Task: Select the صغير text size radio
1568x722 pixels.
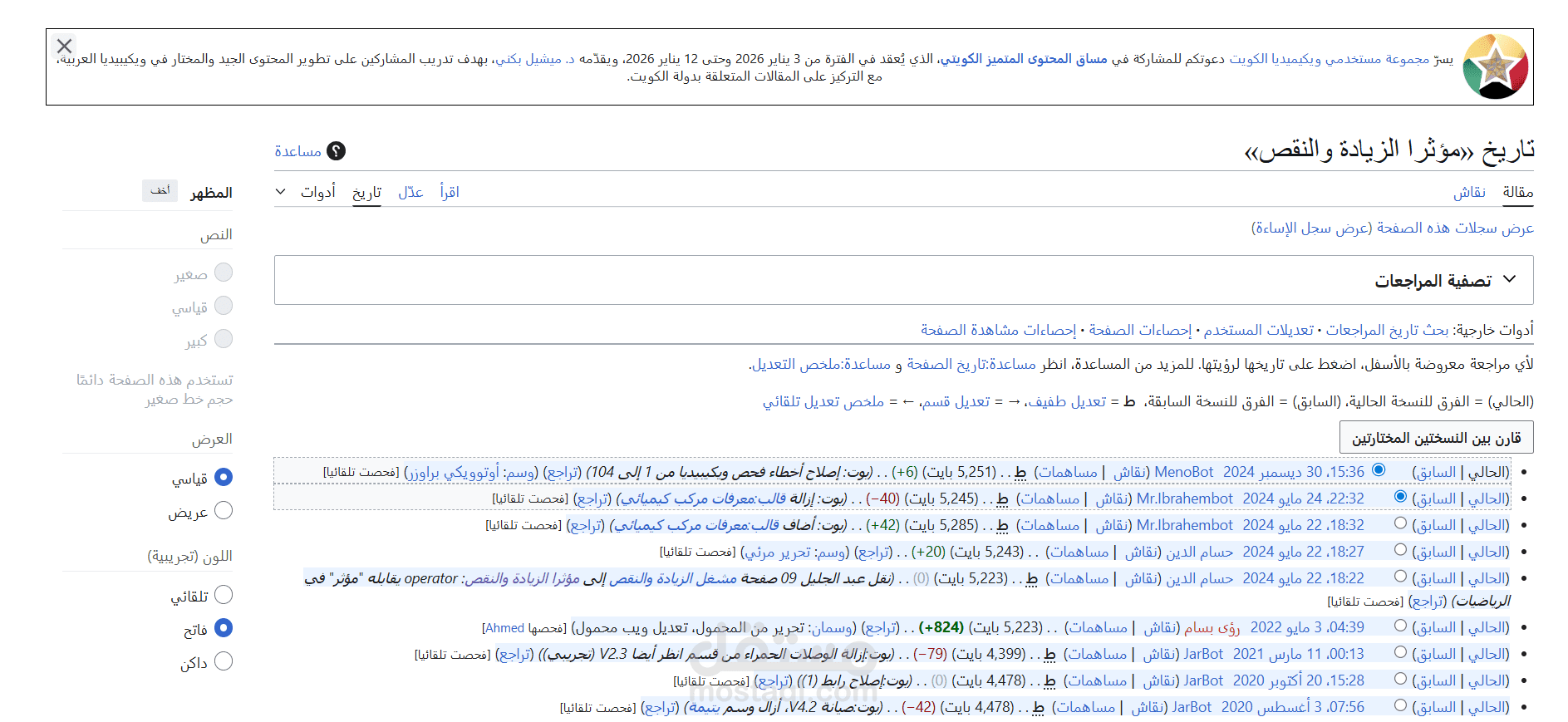Action: (224, 272)
